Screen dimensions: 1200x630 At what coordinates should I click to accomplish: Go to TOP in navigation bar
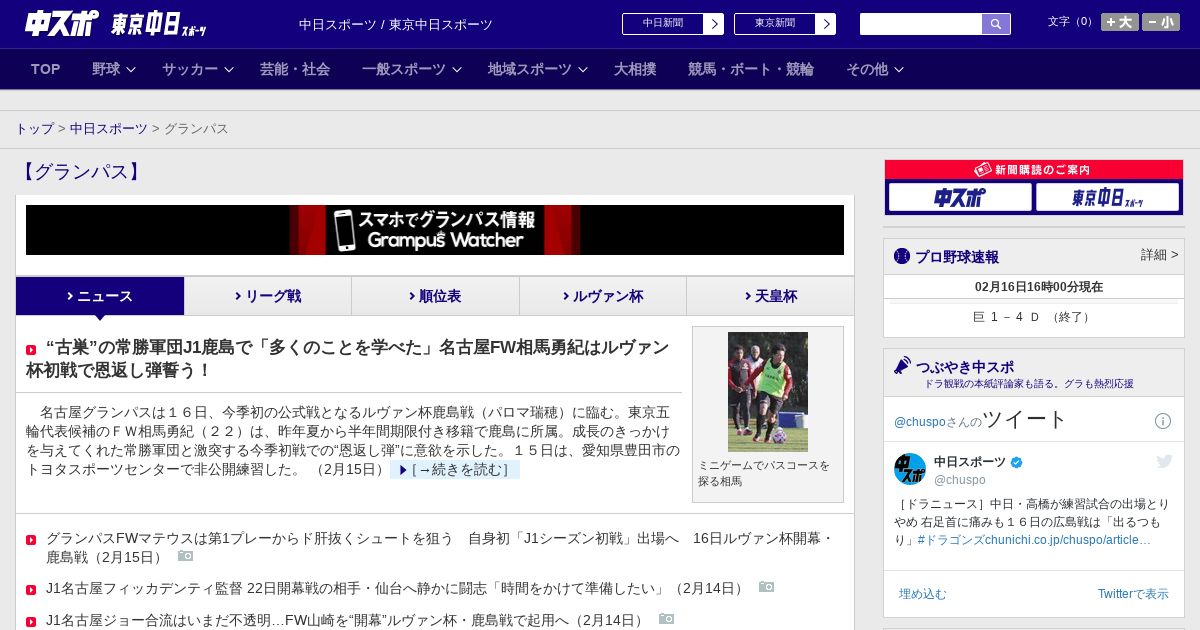pos(46,69)
